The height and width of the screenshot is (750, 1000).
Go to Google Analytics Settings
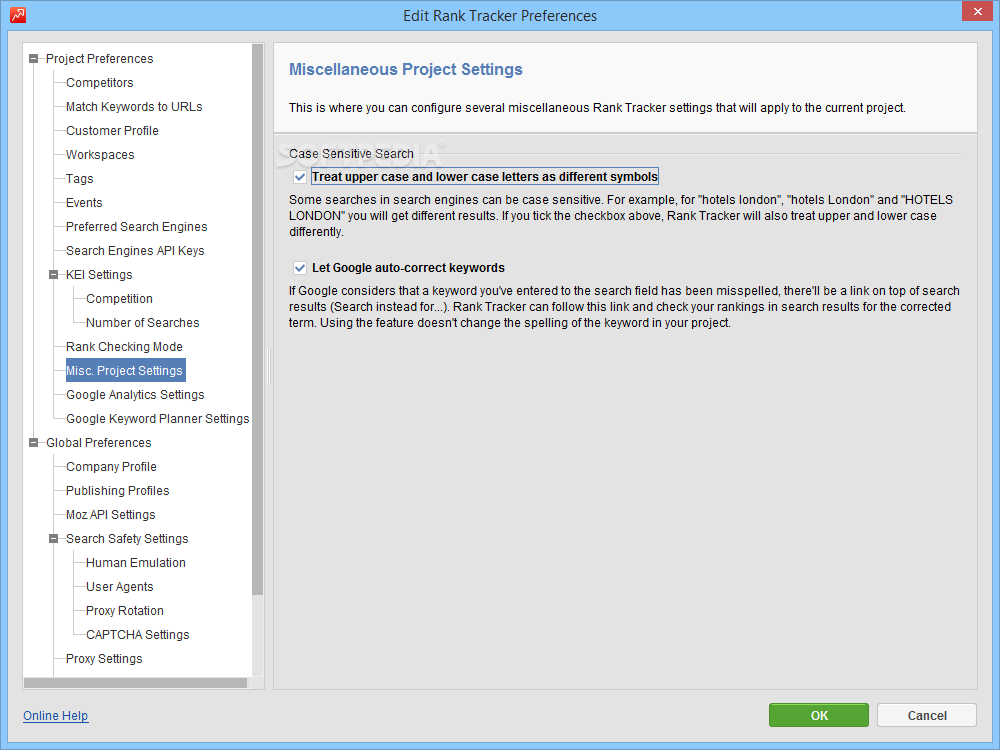pos(135,395)
